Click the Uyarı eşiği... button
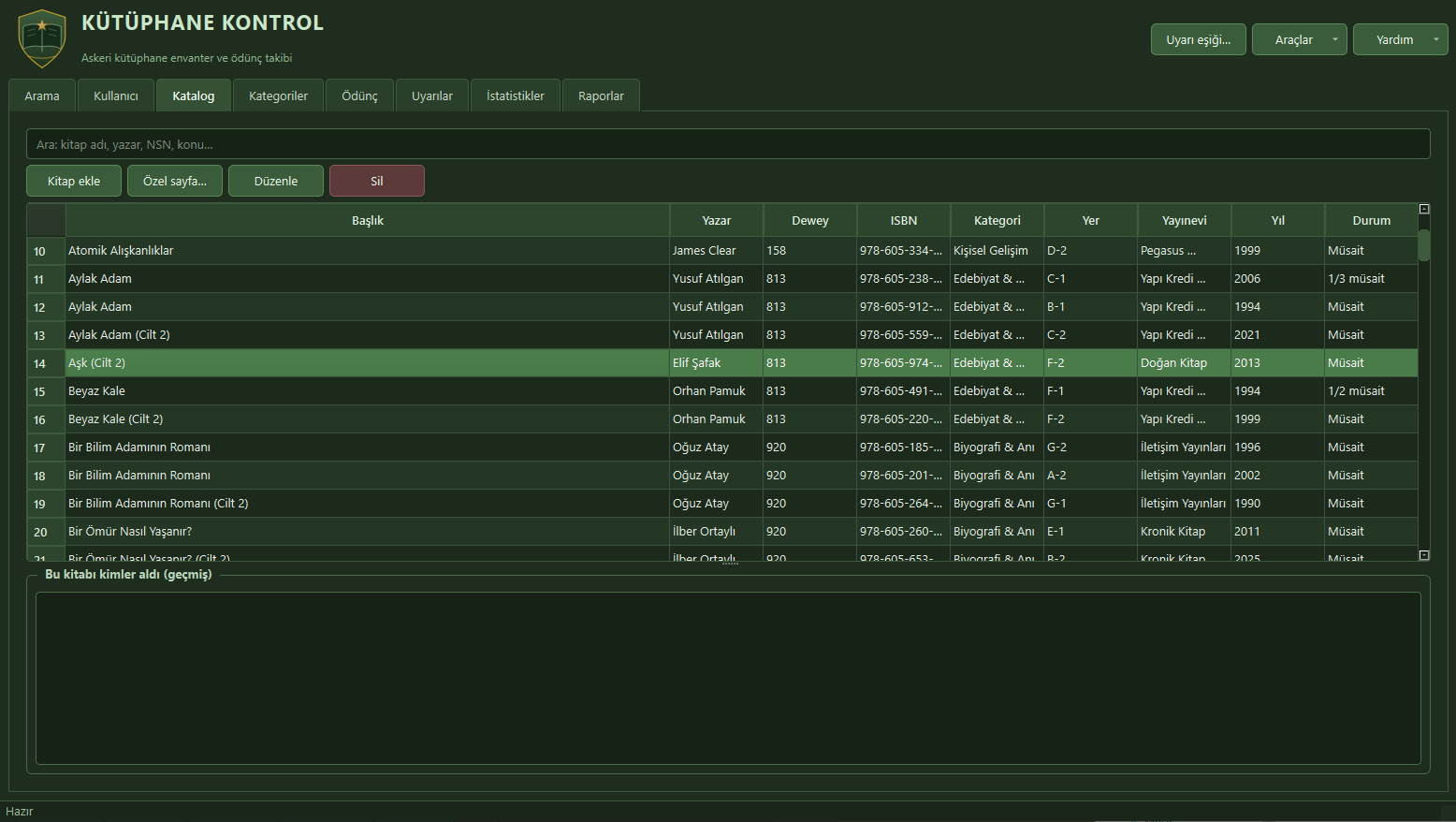This screenshot has width=1456, height=822. 1198,39
